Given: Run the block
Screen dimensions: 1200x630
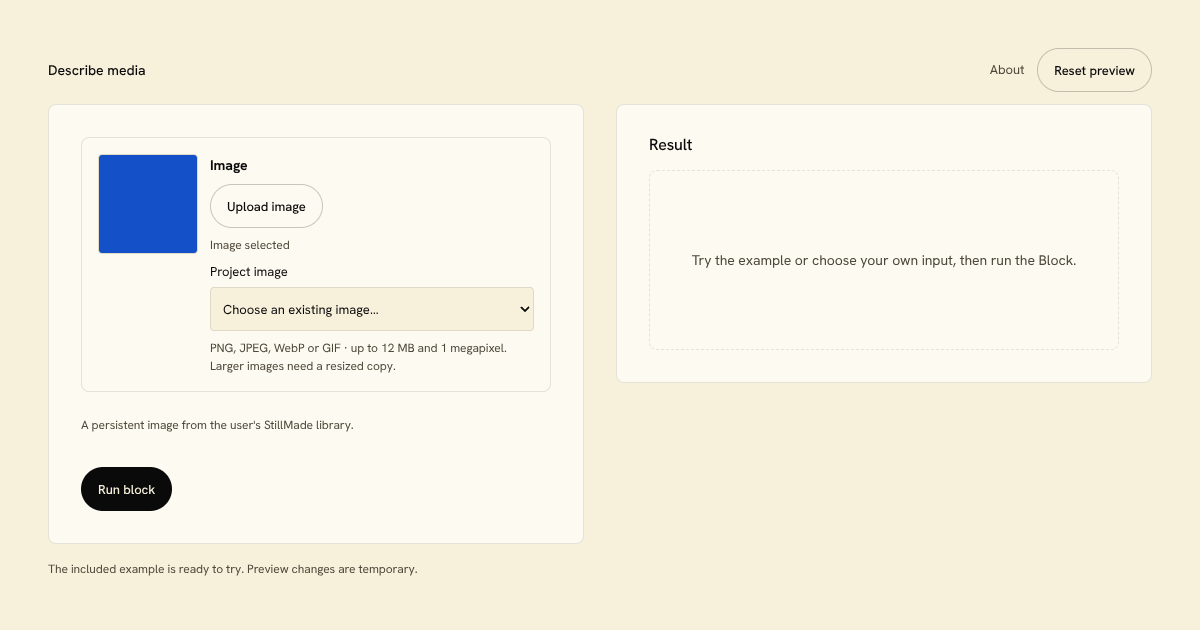Looking at the screenshot, I should [126, 489].
